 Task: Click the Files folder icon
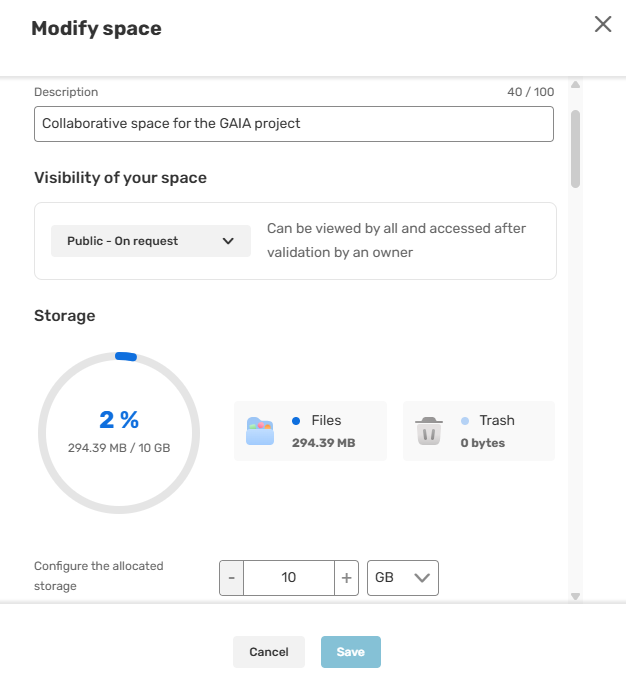point(260,431)
